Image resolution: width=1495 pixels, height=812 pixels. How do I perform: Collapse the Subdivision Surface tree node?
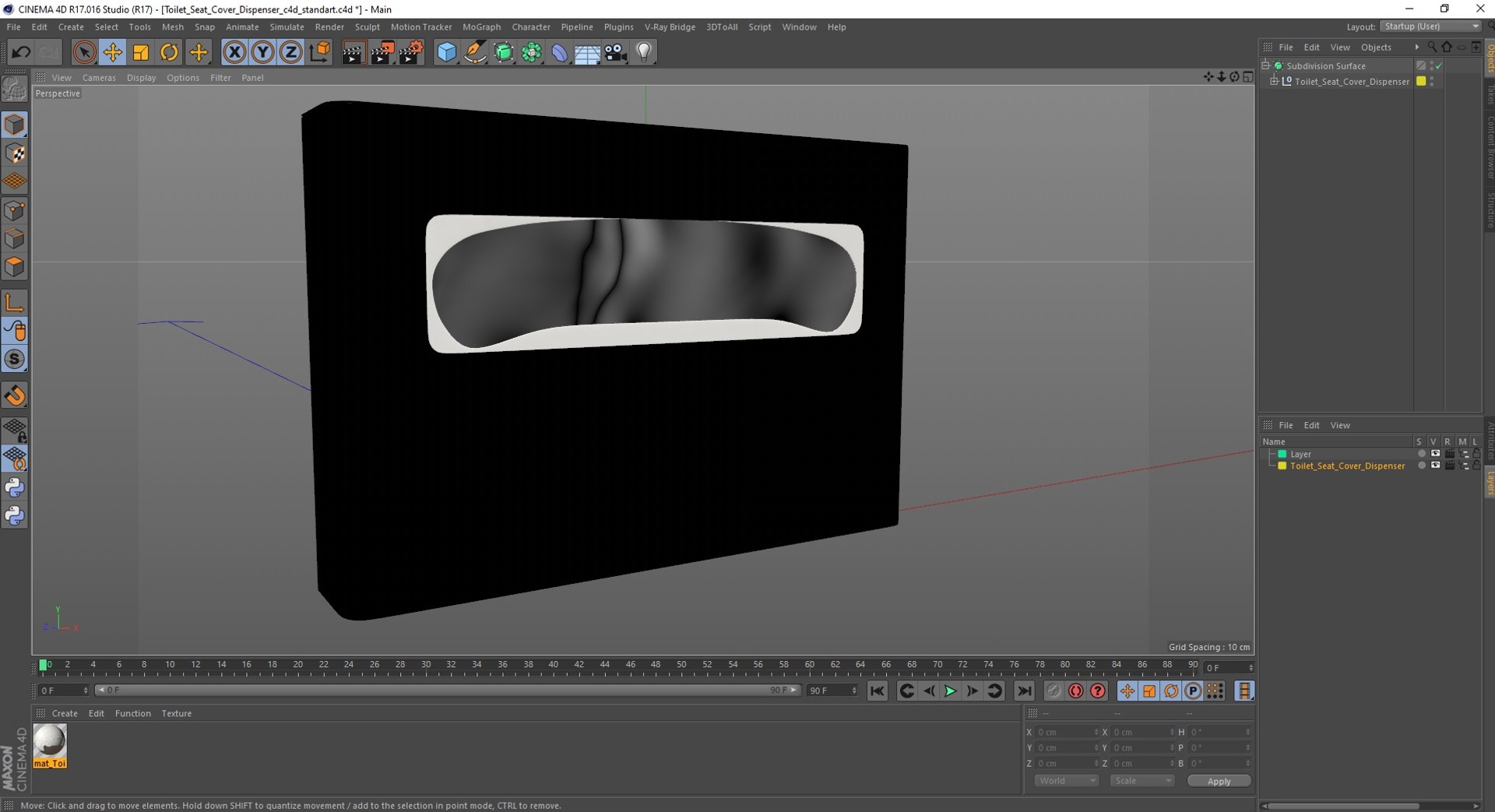pos(1266,65)
